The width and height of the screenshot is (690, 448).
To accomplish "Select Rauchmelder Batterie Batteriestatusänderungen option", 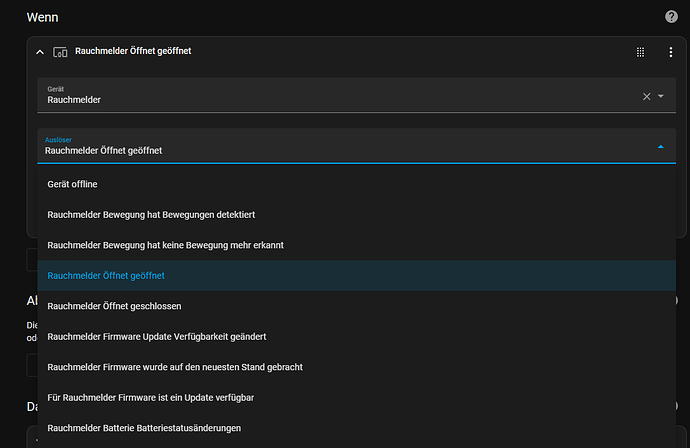I will [356, 428].
